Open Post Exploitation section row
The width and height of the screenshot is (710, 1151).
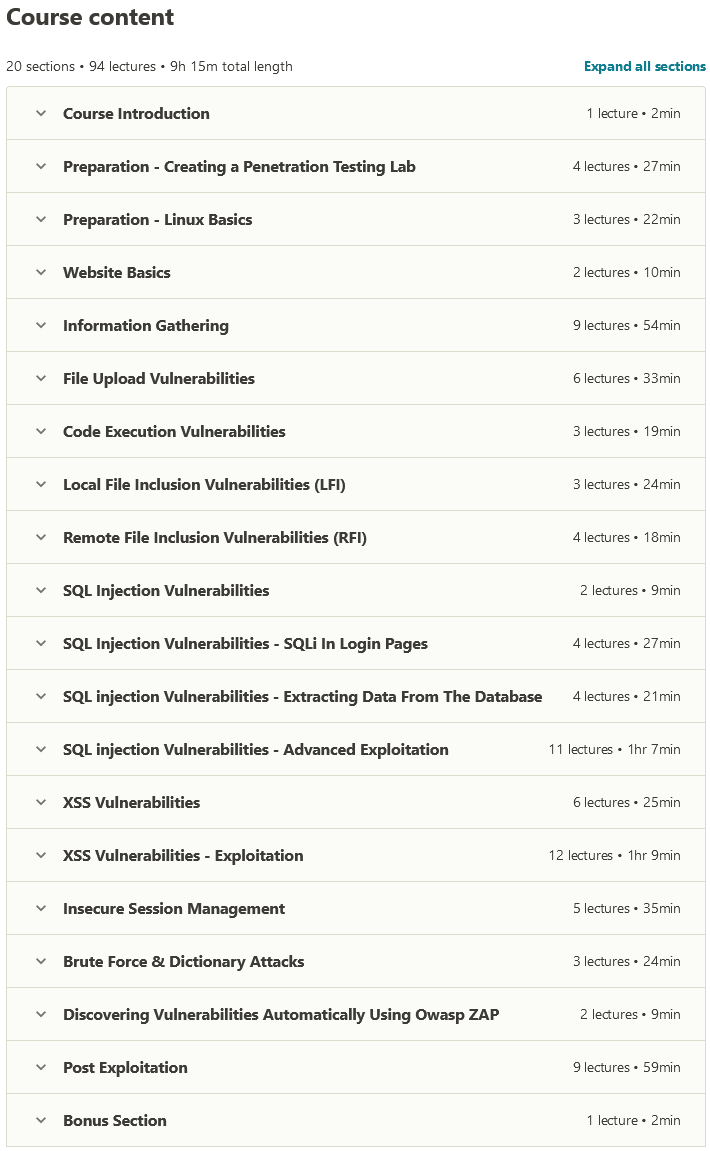(125, 1068)
